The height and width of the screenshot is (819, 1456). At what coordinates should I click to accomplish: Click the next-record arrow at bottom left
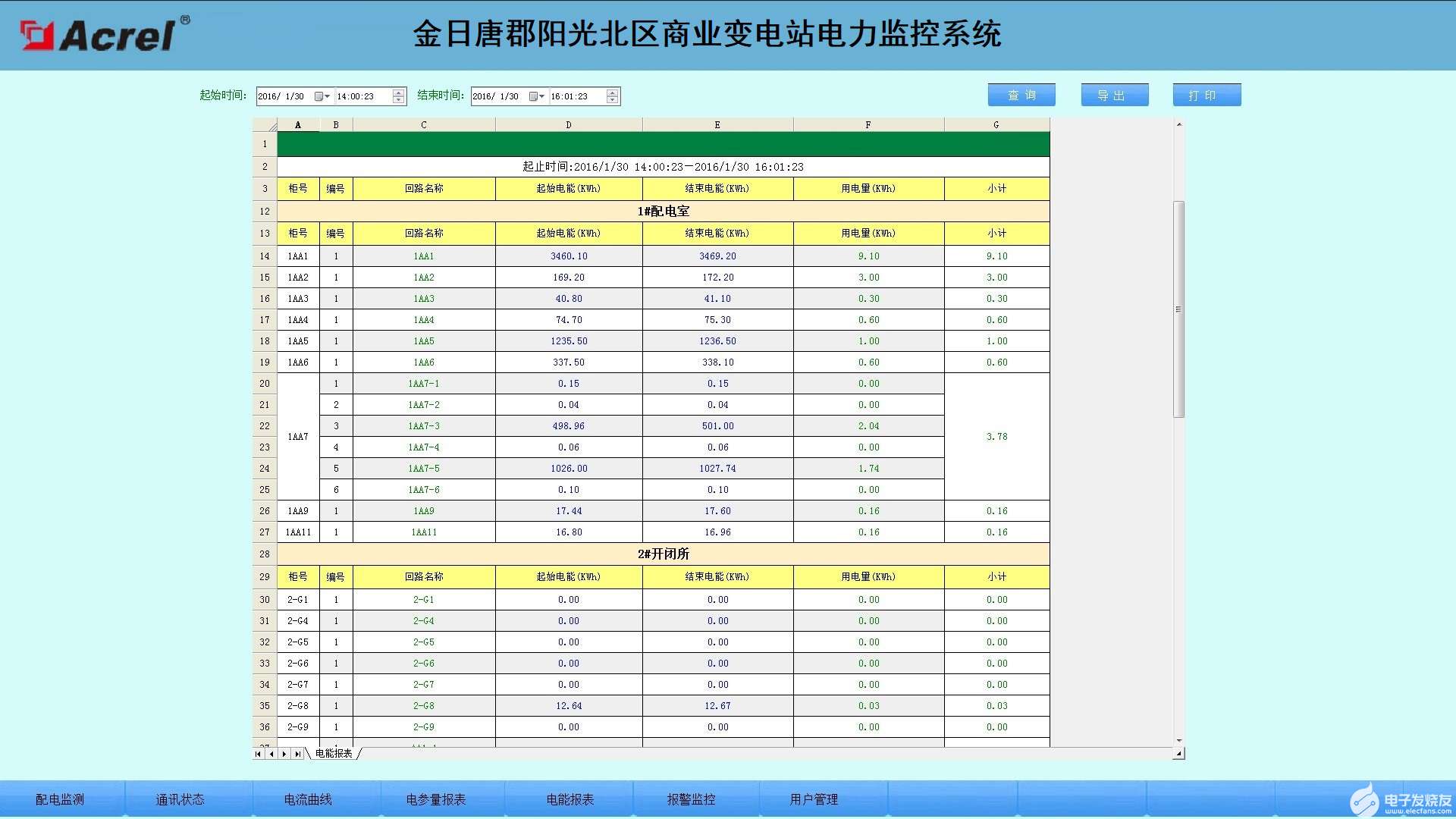285,754
